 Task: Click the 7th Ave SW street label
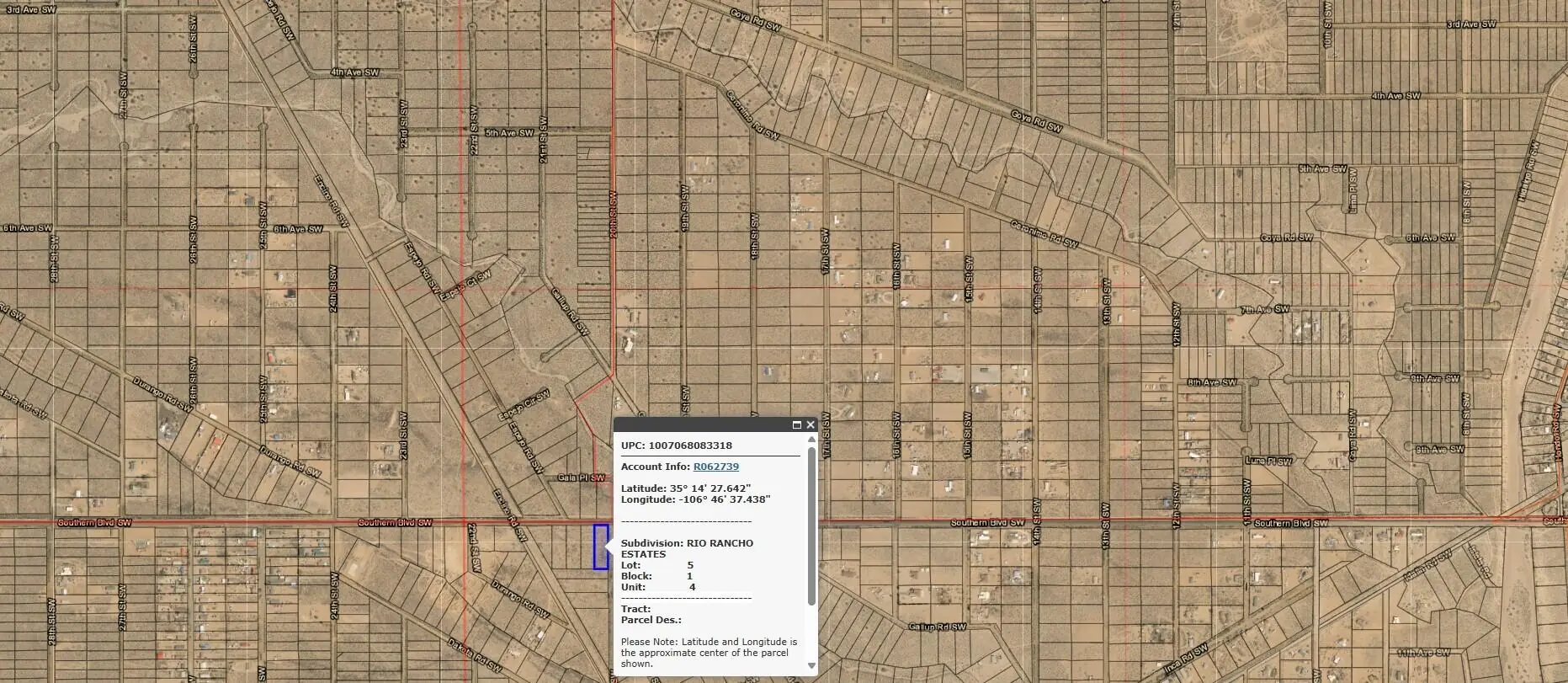(x=1264, y=310)
